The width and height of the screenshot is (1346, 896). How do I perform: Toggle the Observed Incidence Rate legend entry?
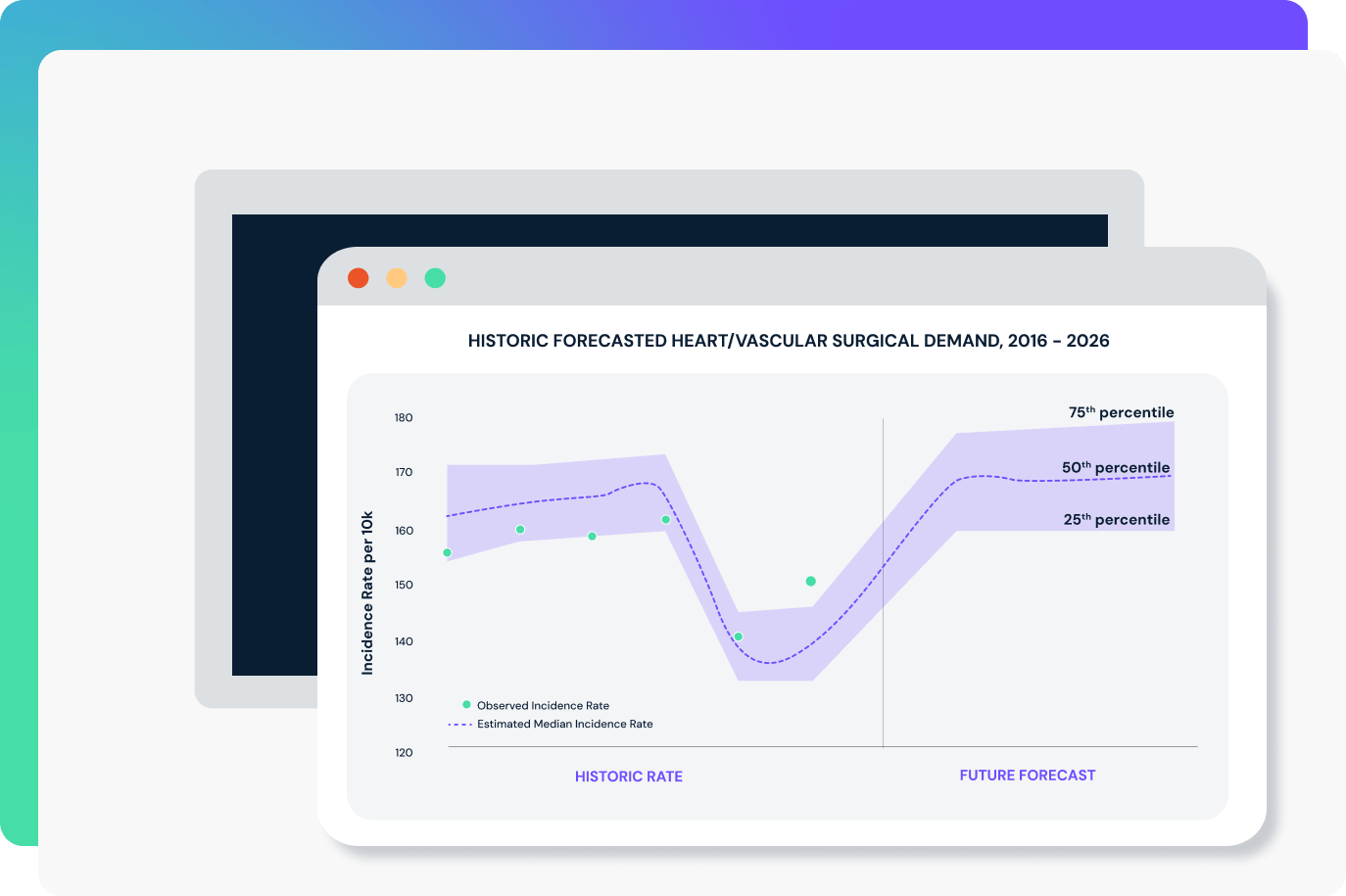pos(540,705)
